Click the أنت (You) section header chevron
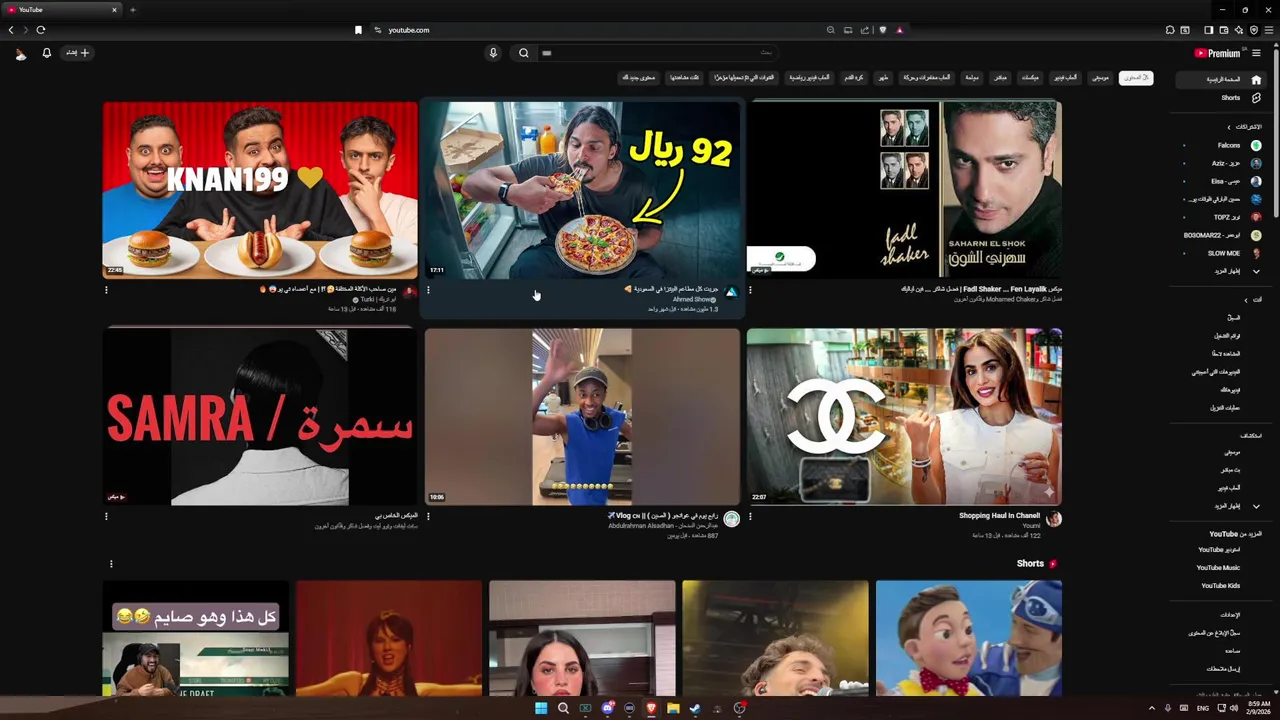Image resolution: width=1280 pixels, height=720 pixels. pyautogui.click(x=1246, y=300)
